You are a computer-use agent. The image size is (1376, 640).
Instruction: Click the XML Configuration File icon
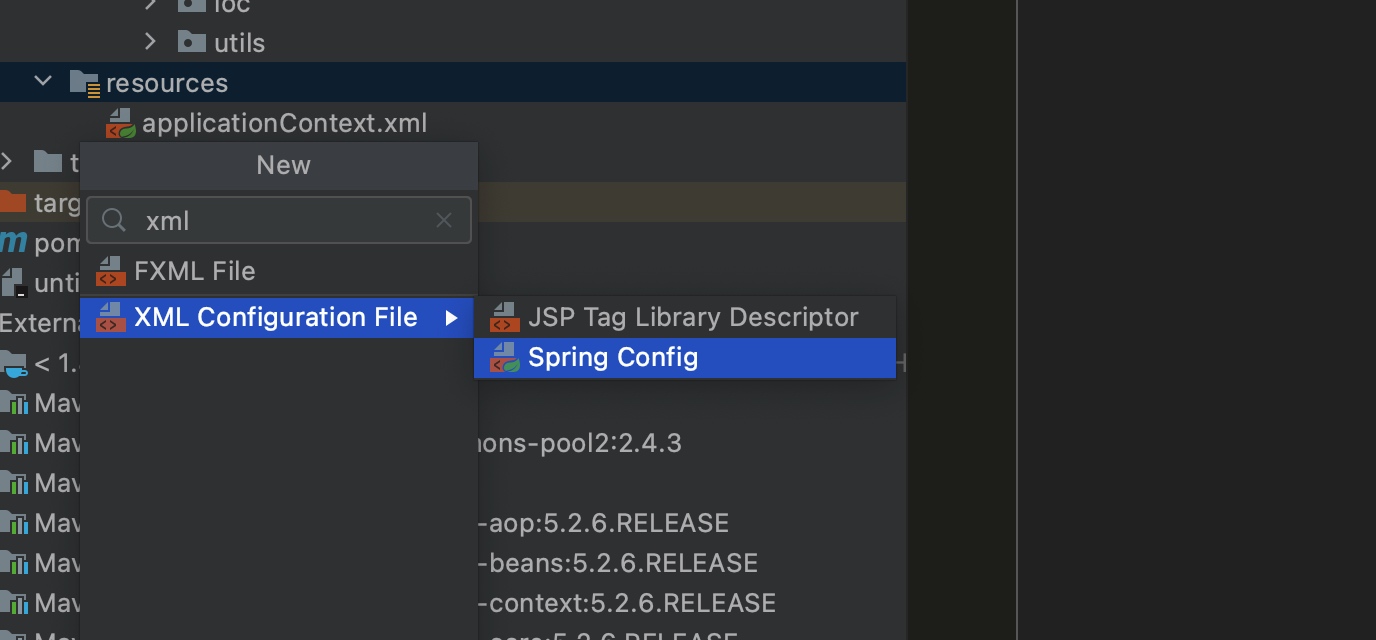(110, 318)
